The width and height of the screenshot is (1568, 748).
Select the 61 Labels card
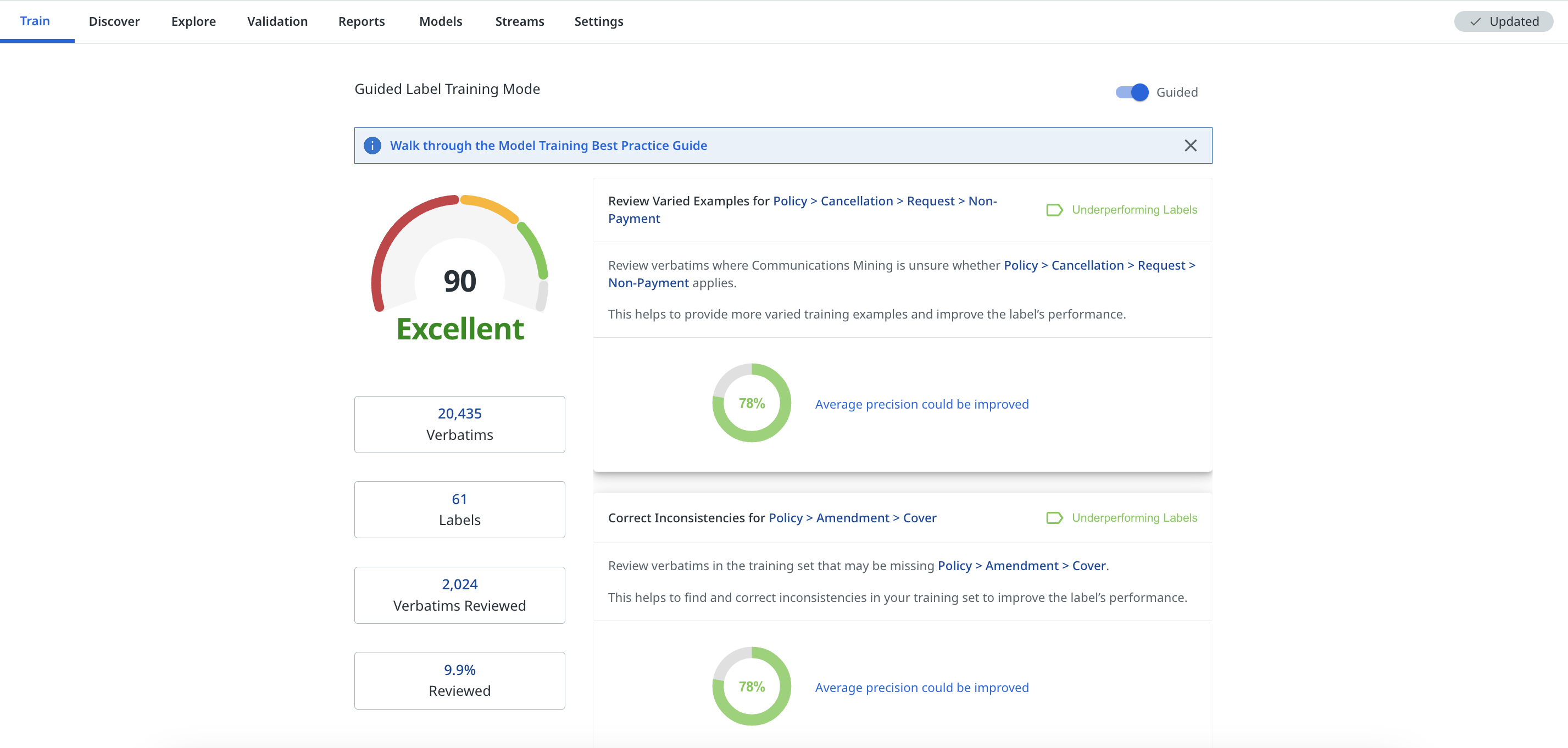click(x=459, y=510)
